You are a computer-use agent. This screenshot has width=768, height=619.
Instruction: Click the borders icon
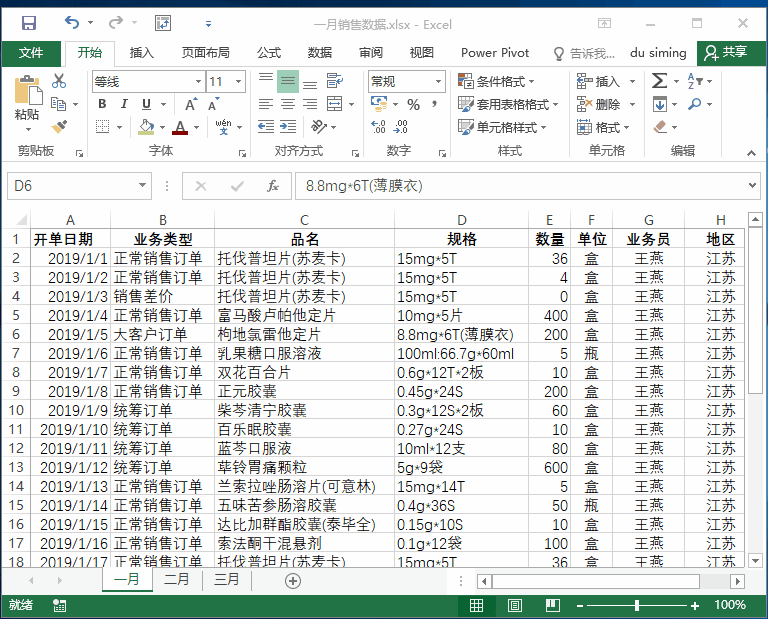coord(102,127)
